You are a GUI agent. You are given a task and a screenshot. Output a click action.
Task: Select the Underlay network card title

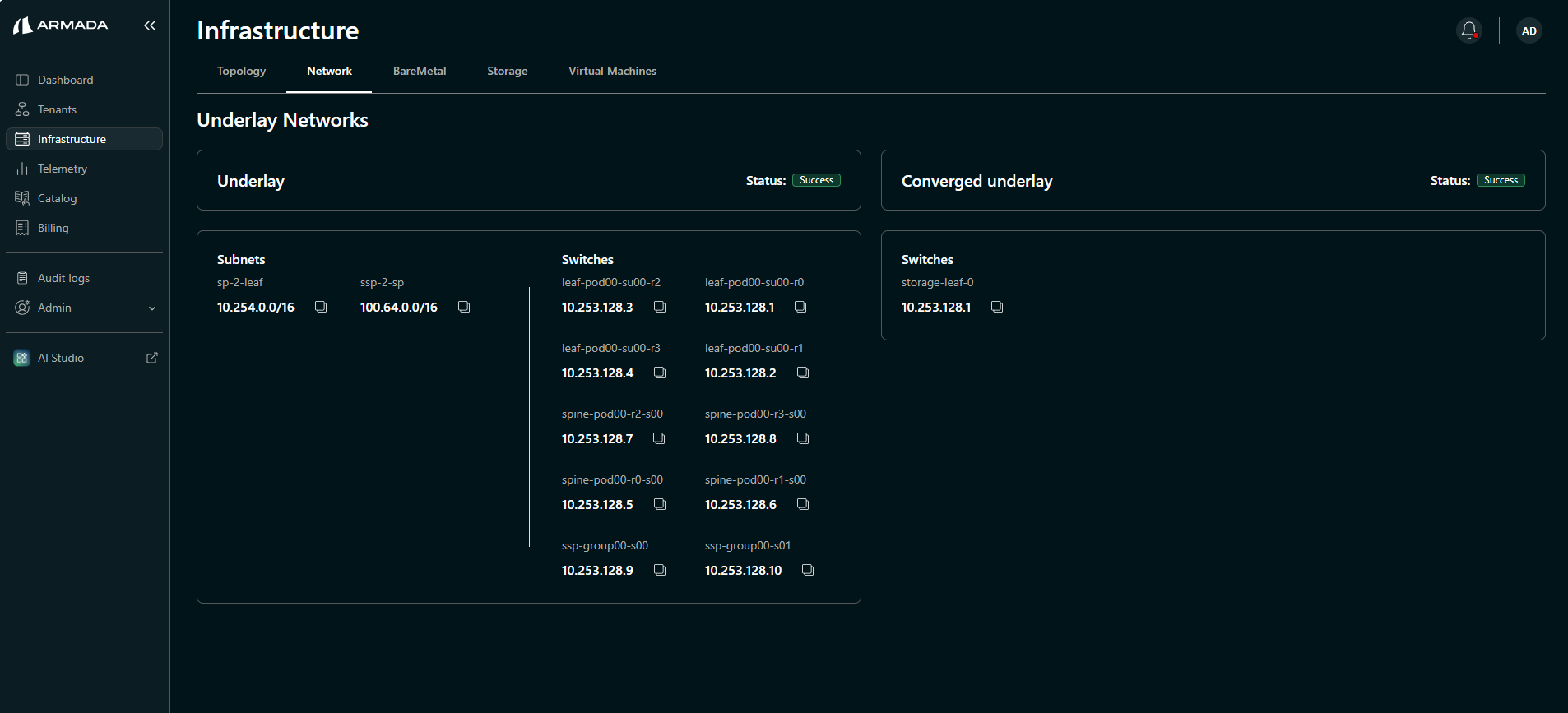pyautogui.click(x=251, y=181)
